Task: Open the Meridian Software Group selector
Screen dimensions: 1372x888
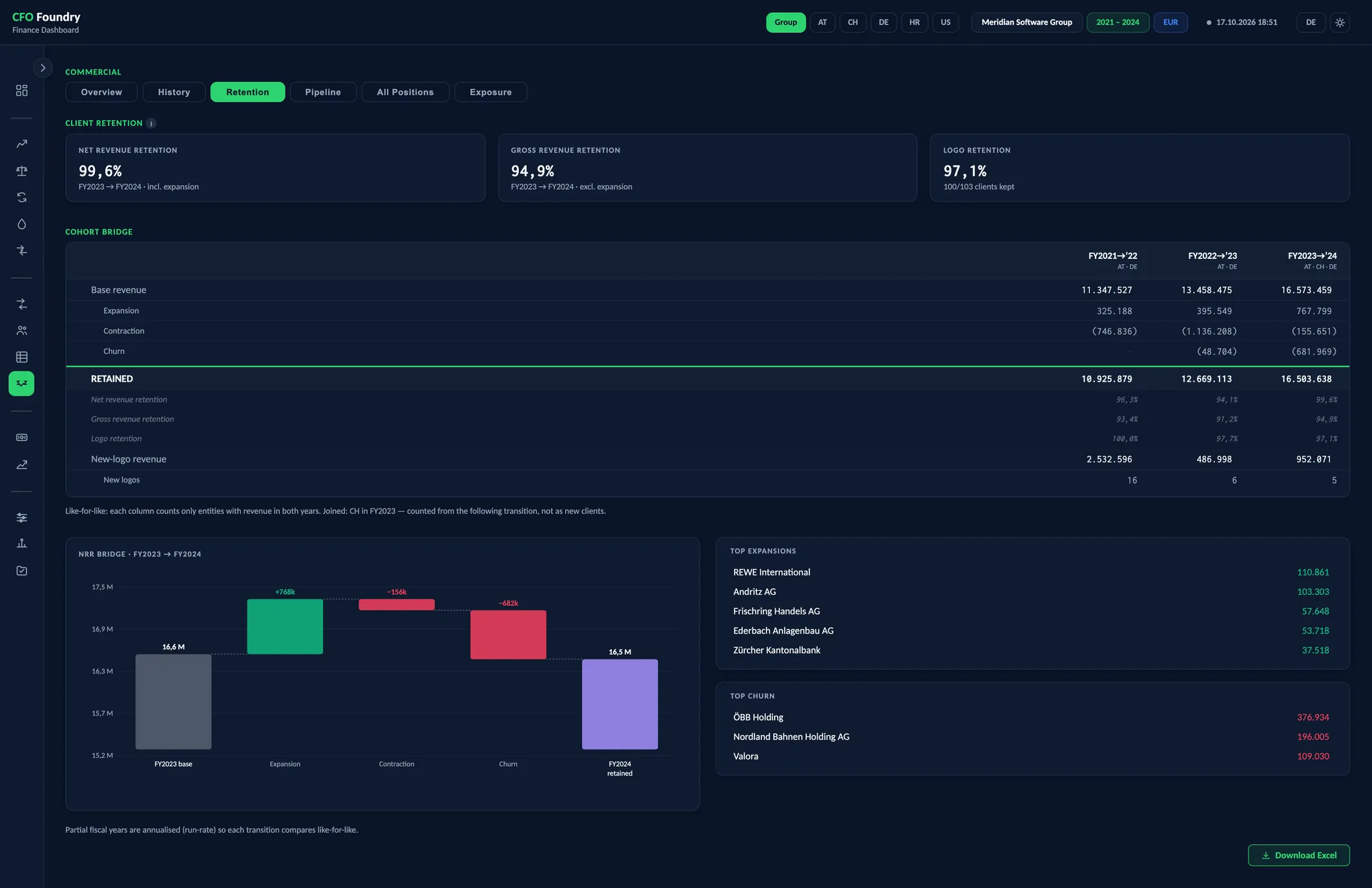Action: click(x=1026, y=23)
